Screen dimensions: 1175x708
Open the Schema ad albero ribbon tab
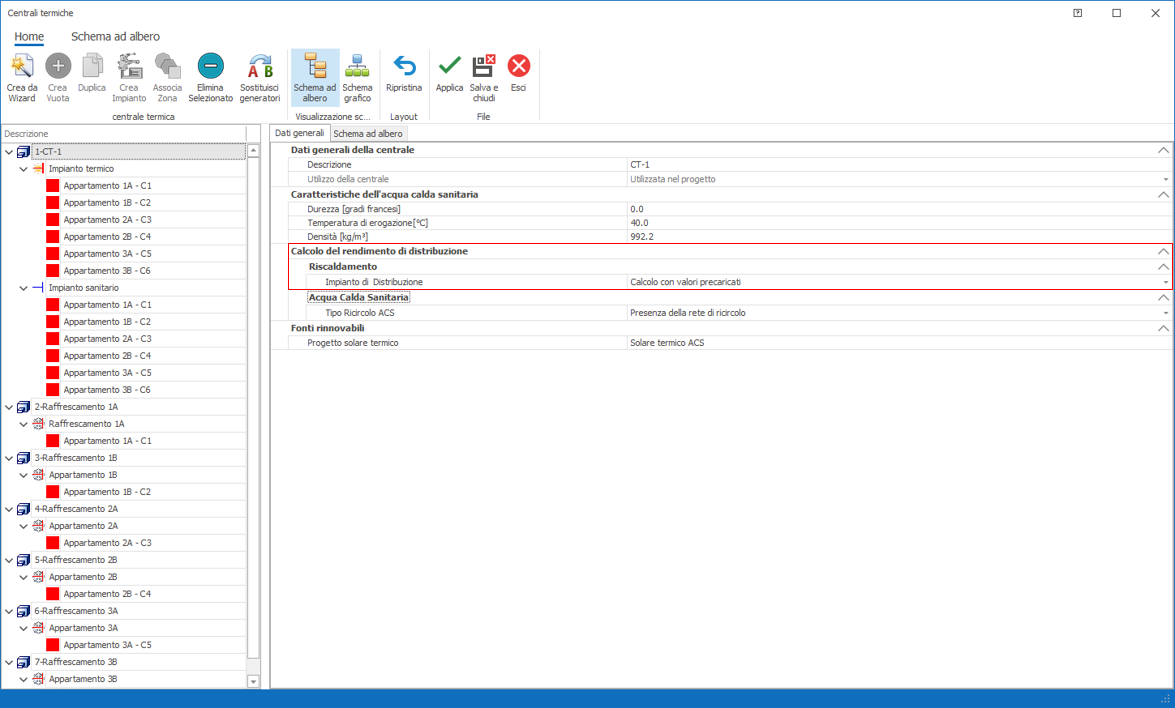pyautogui.click(x=115, y=37)
